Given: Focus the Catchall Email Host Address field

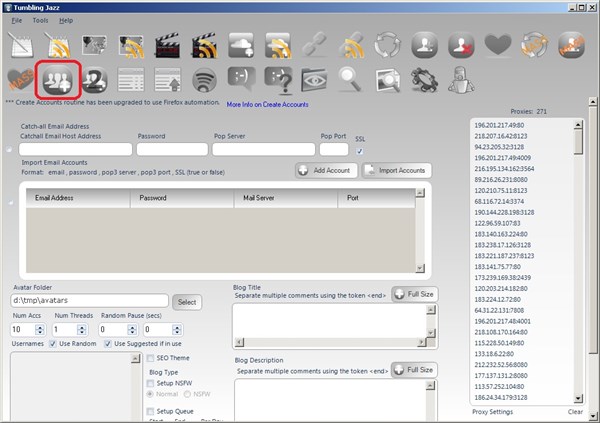Looking at the screenshot, I should tap(75, 149).
